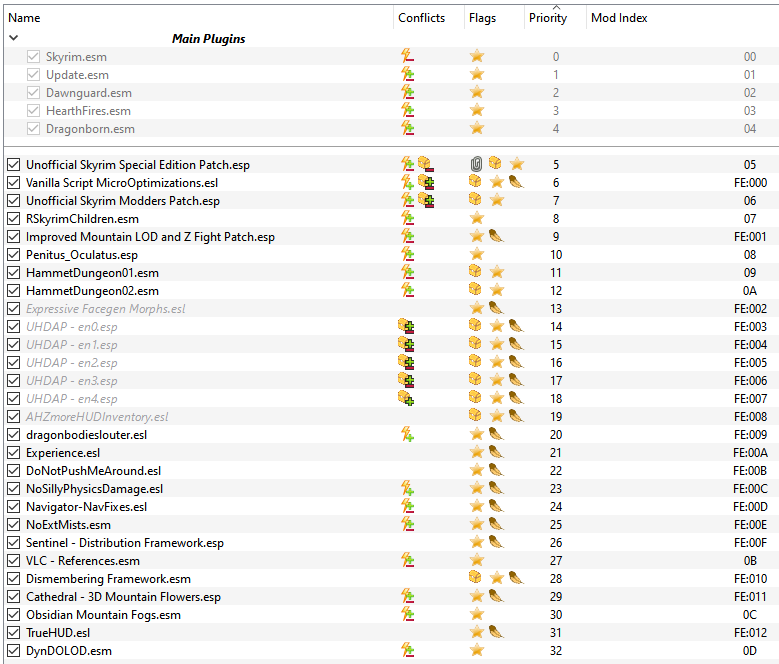779x664 pixels.
Task: Click the archive conflict icon for Vanilla Script MicroOptimizations.esl
Action: [x=426, y=182]
